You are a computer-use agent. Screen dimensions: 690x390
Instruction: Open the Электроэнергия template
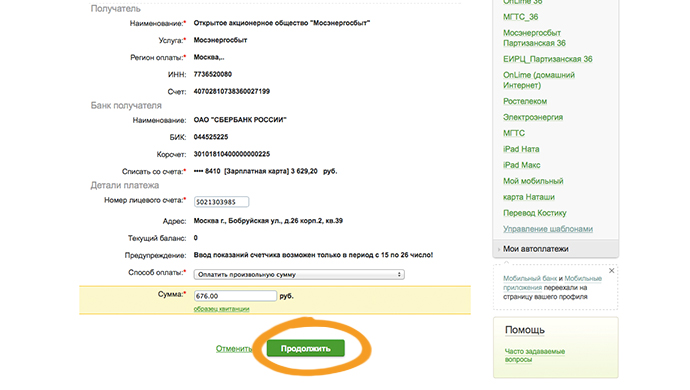pos(533,117)
